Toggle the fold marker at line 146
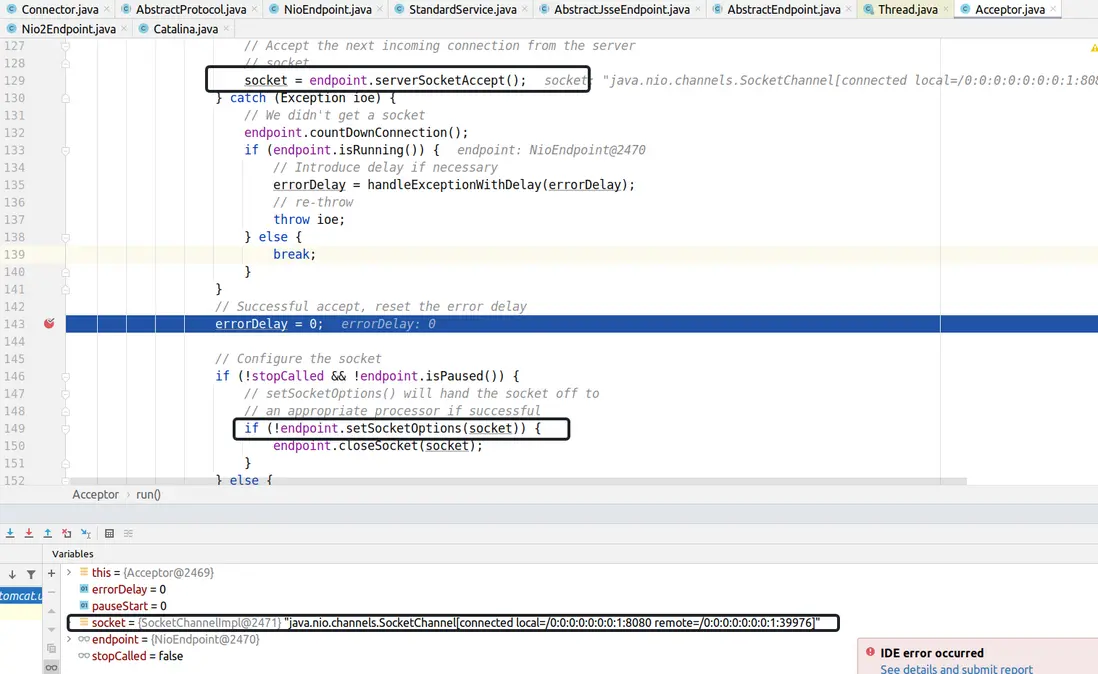This screenshot has width=1098, height=674. coord(65,376)
